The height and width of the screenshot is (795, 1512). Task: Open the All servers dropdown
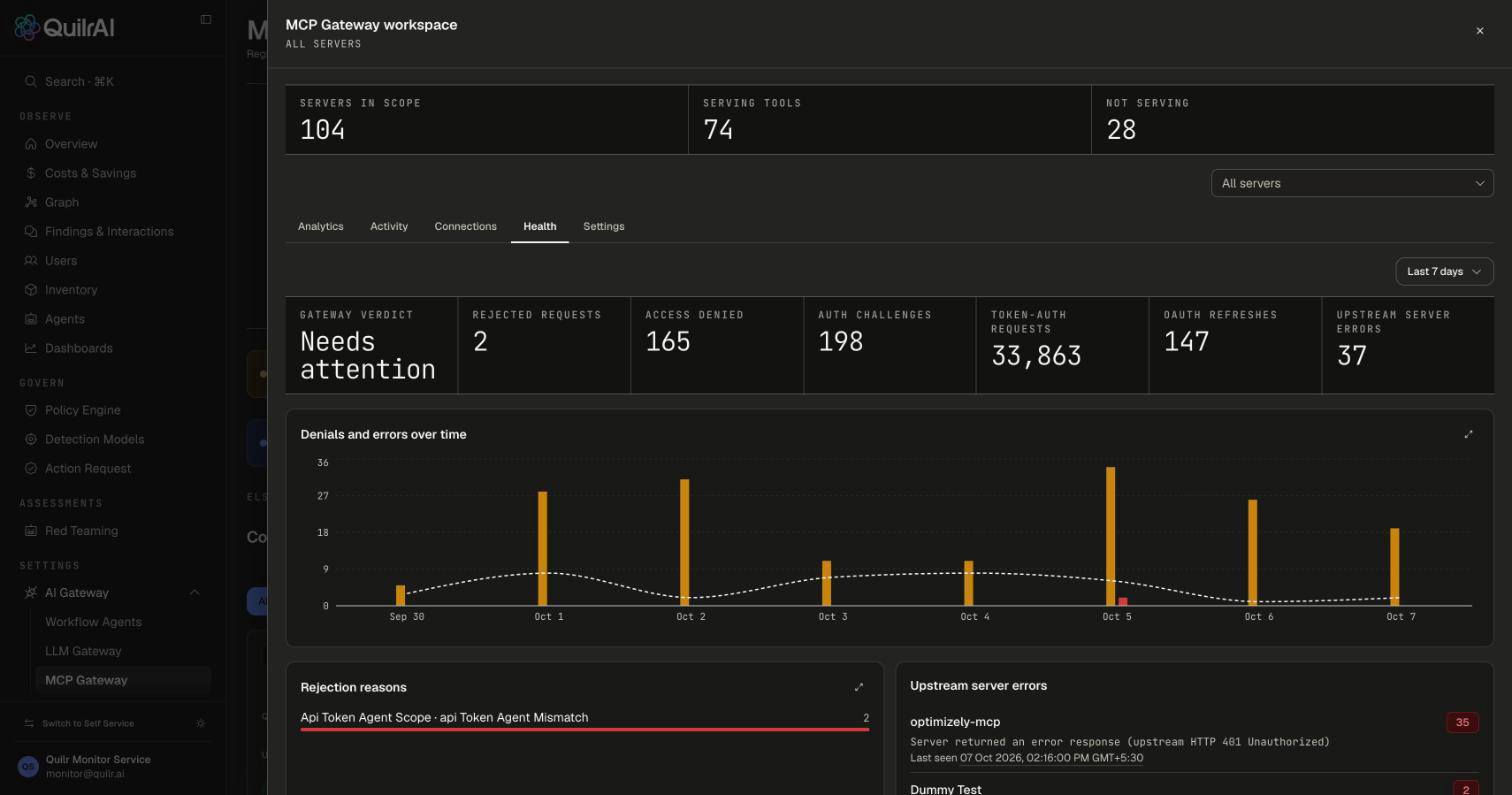tap(1352, 183)
